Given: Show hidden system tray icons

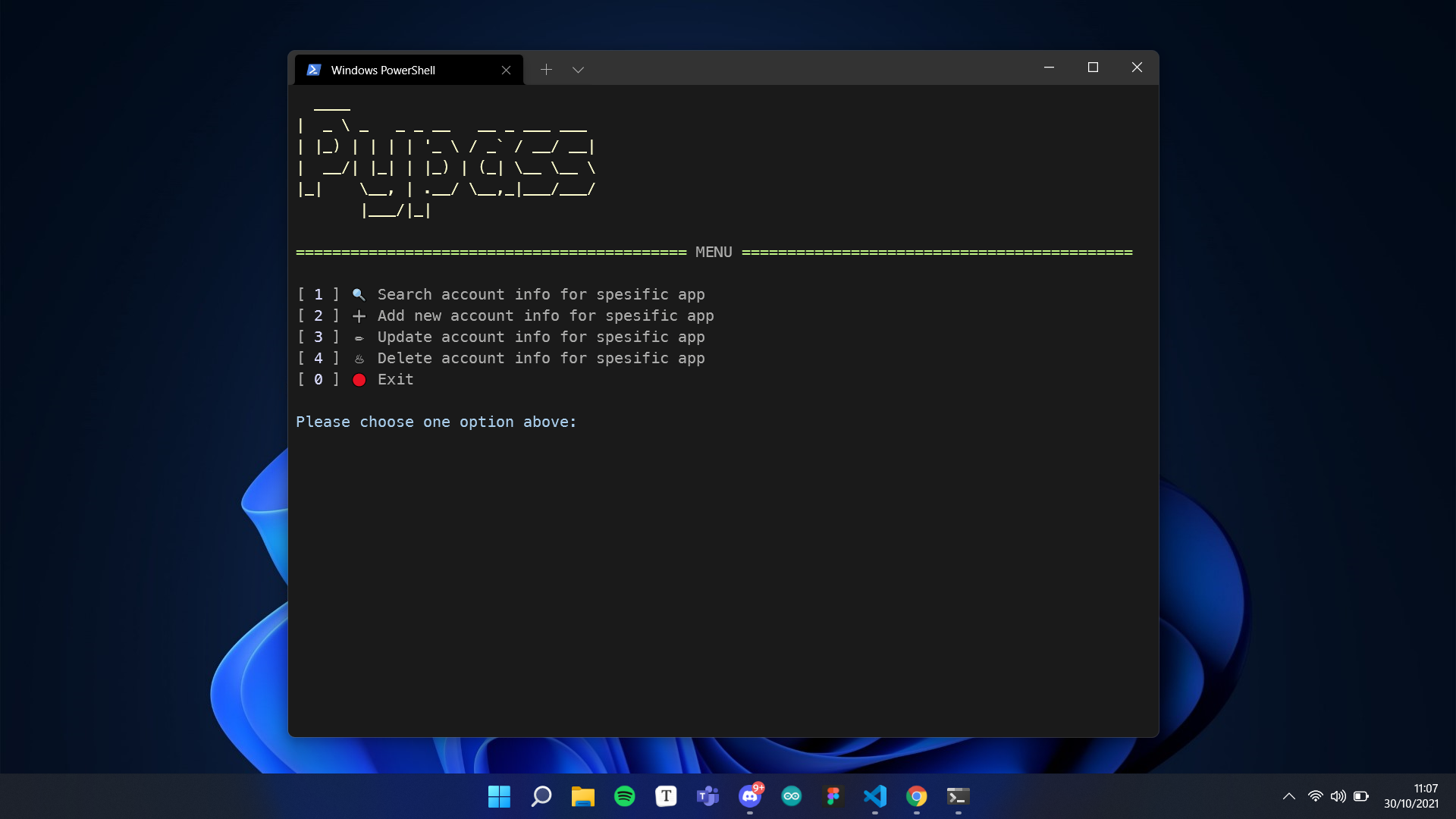Looking at the screenshot, I should 1288,796.
